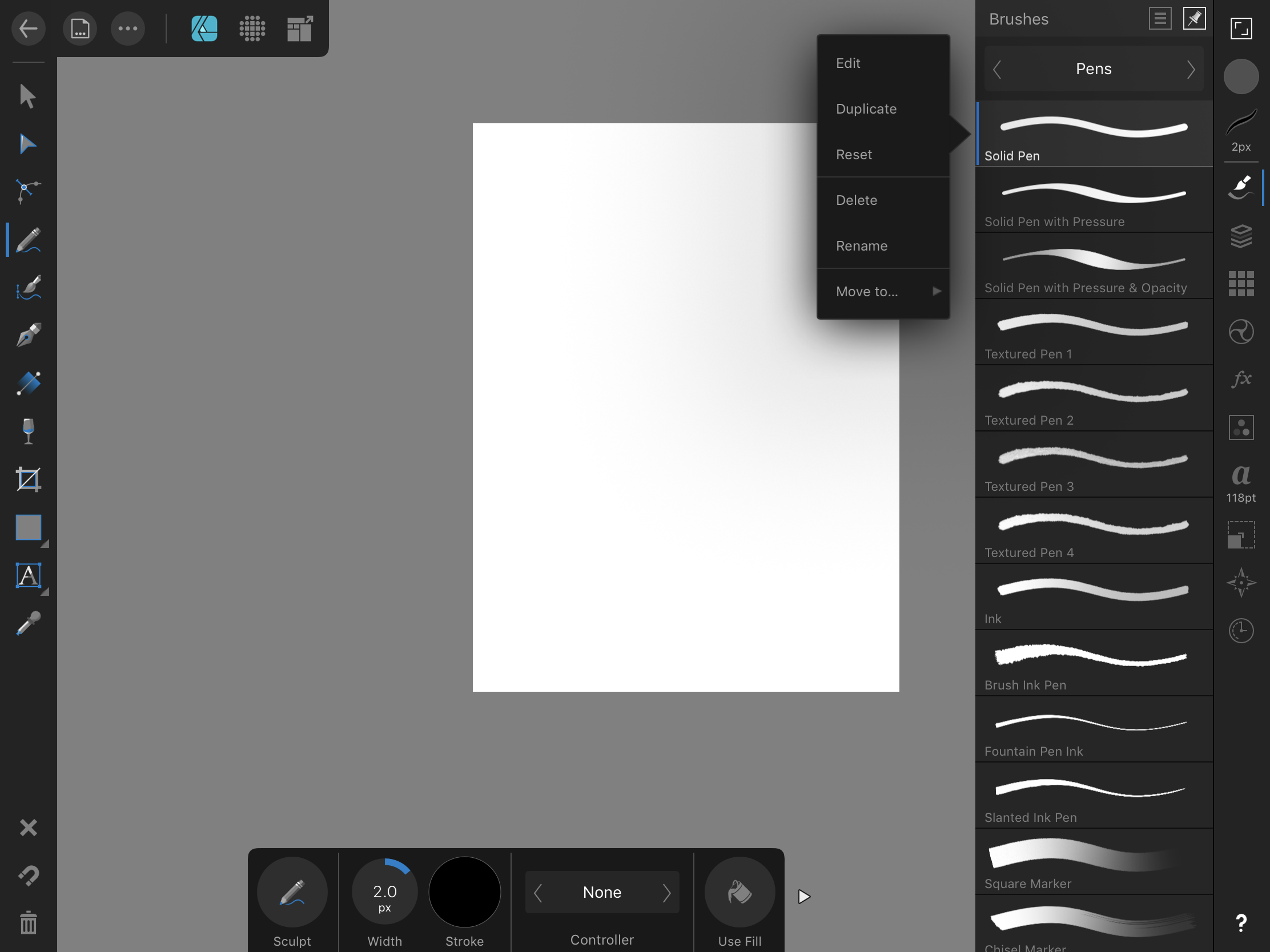1270x952 pixels.
Task: Select the Pencil tool
Action: coord(27,240)
